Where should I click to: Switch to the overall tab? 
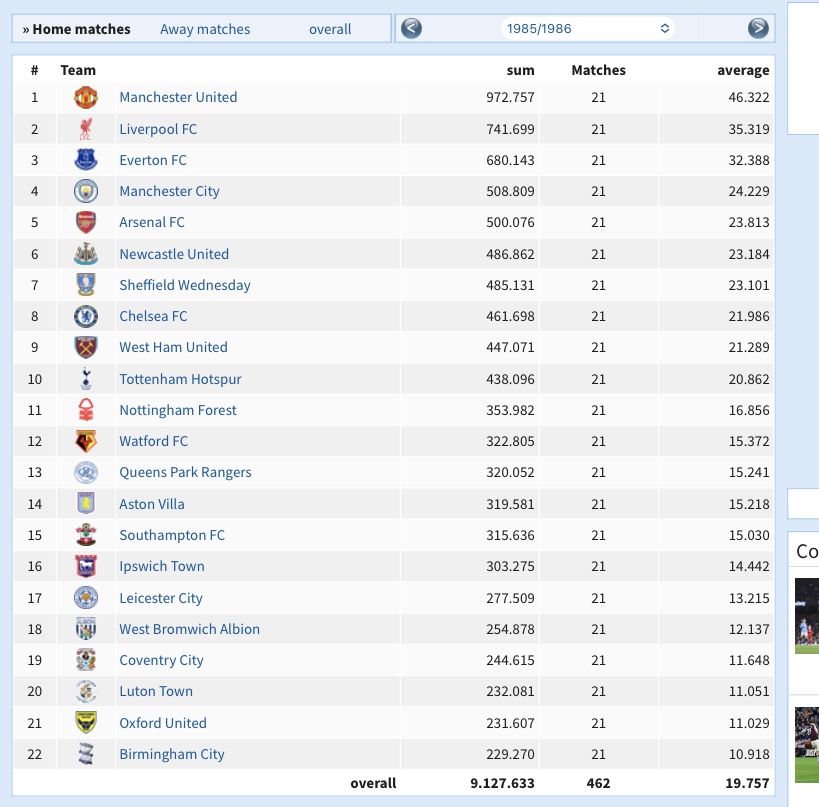pyautogui.click(x=330, y=29)
